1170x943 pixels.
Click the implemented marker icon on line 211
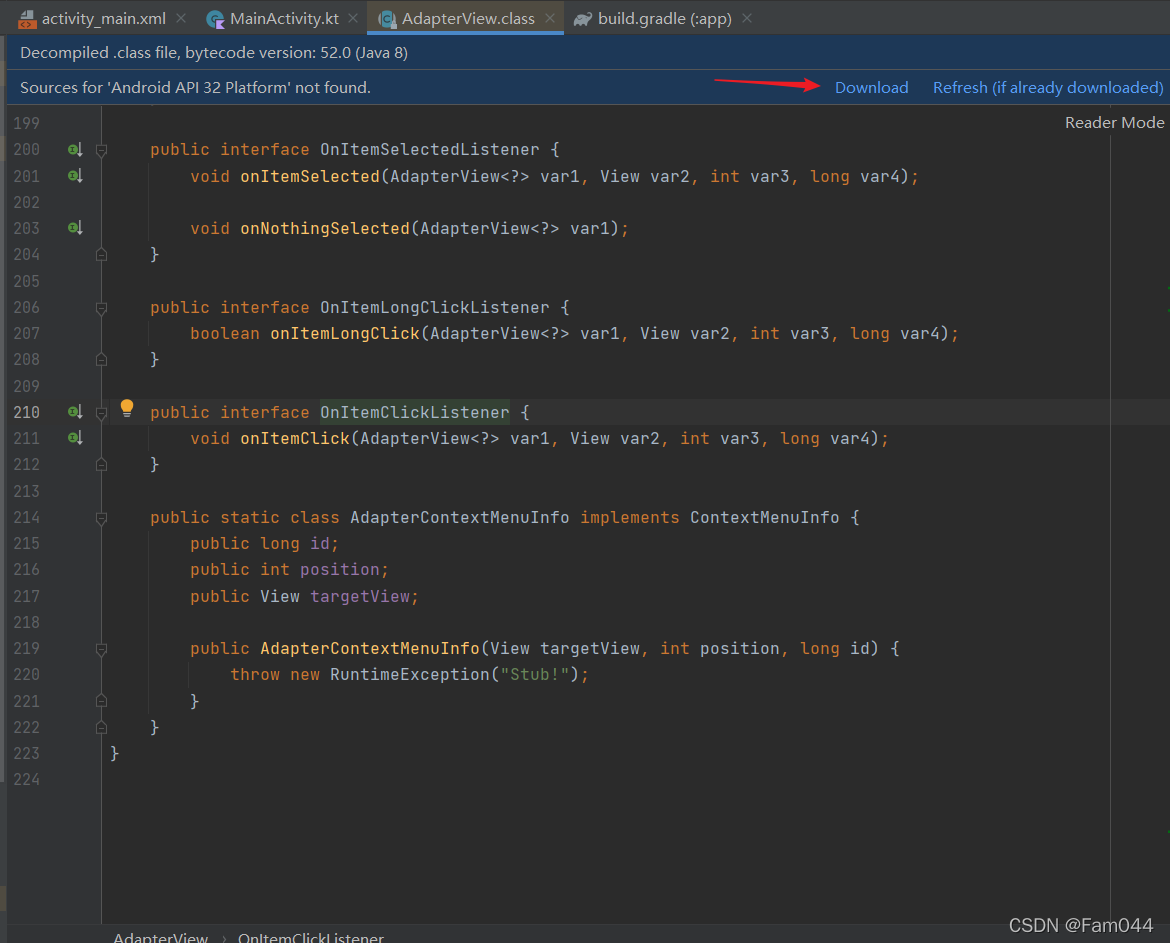click(75, 438)
